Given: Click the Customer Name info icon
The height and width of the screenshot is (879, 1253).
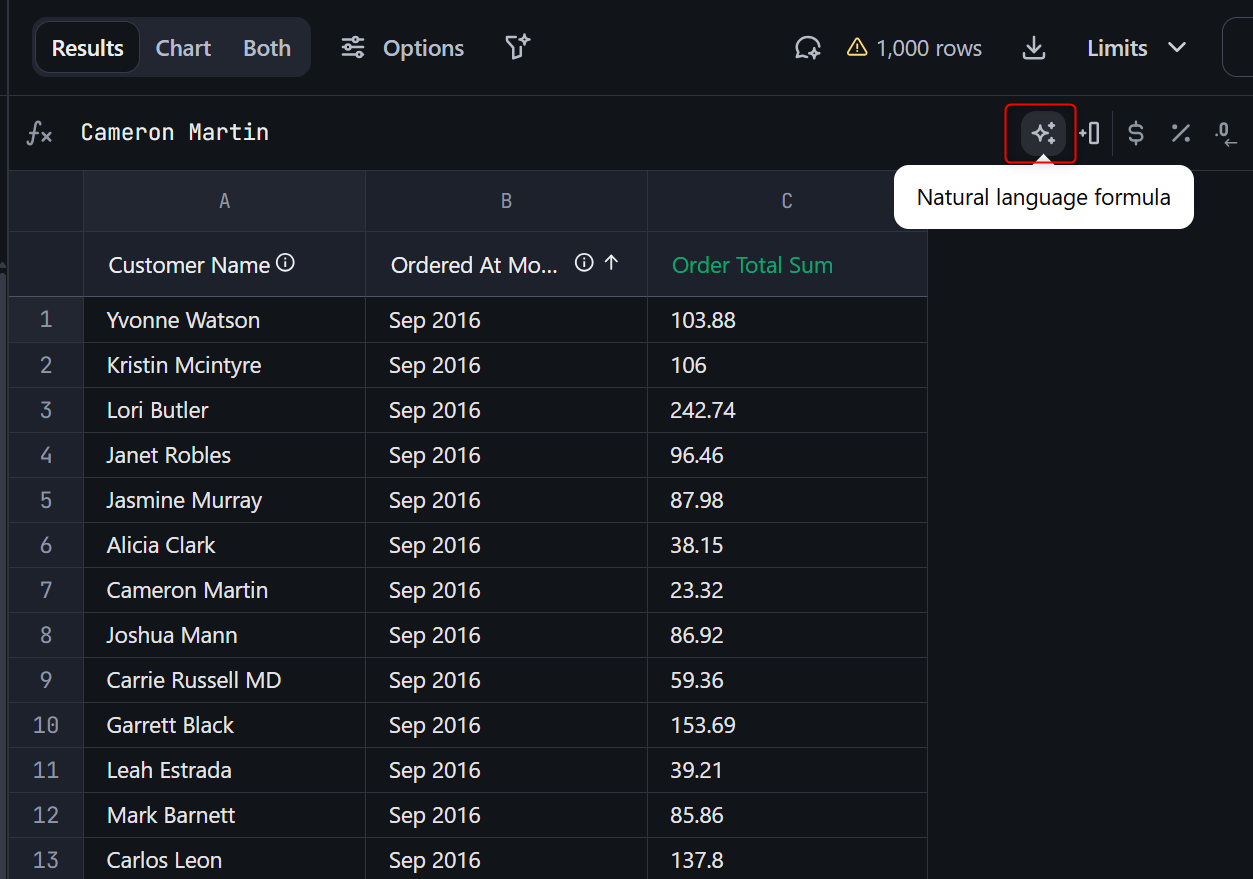Looking at the screenshot, I should pyautogui.click(x=285, y=263).
